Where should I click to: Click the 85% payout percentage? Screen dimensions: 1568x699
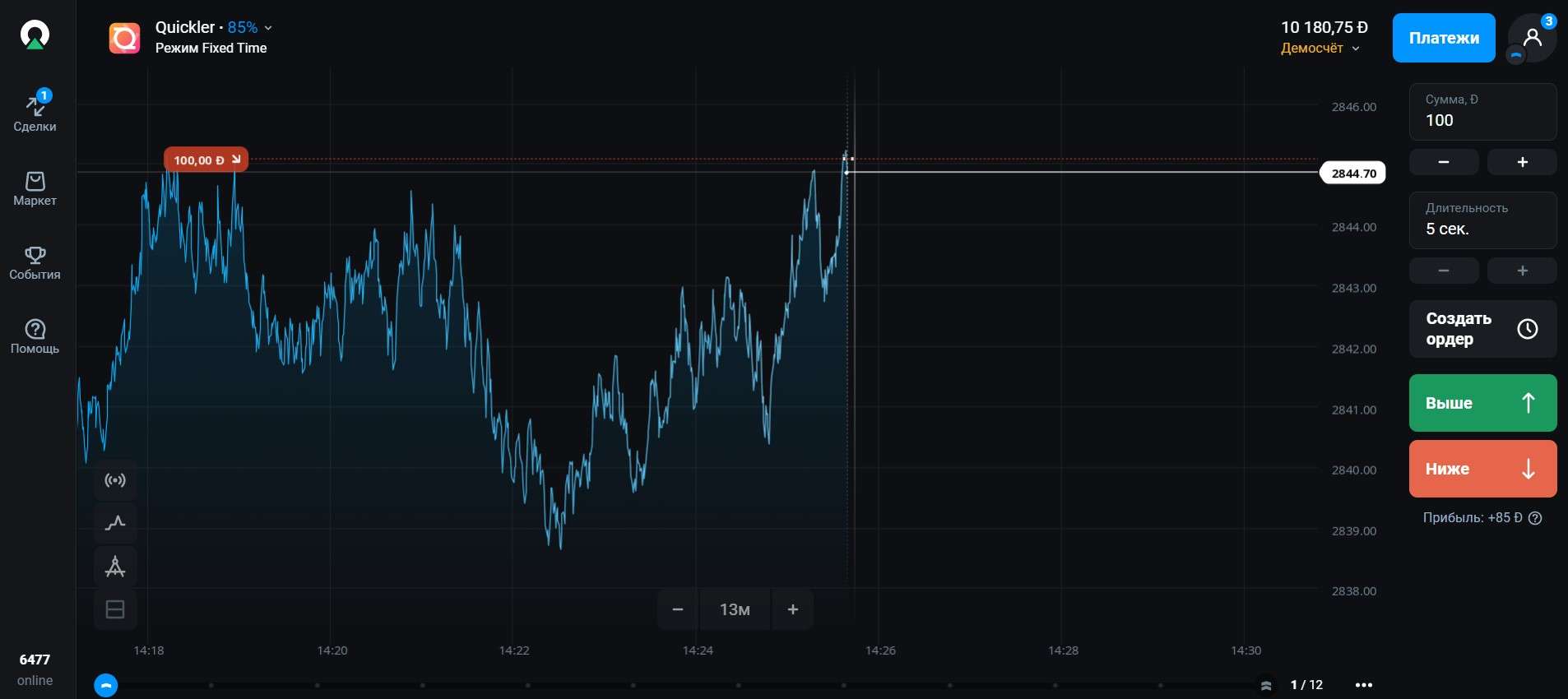point(243,28)
